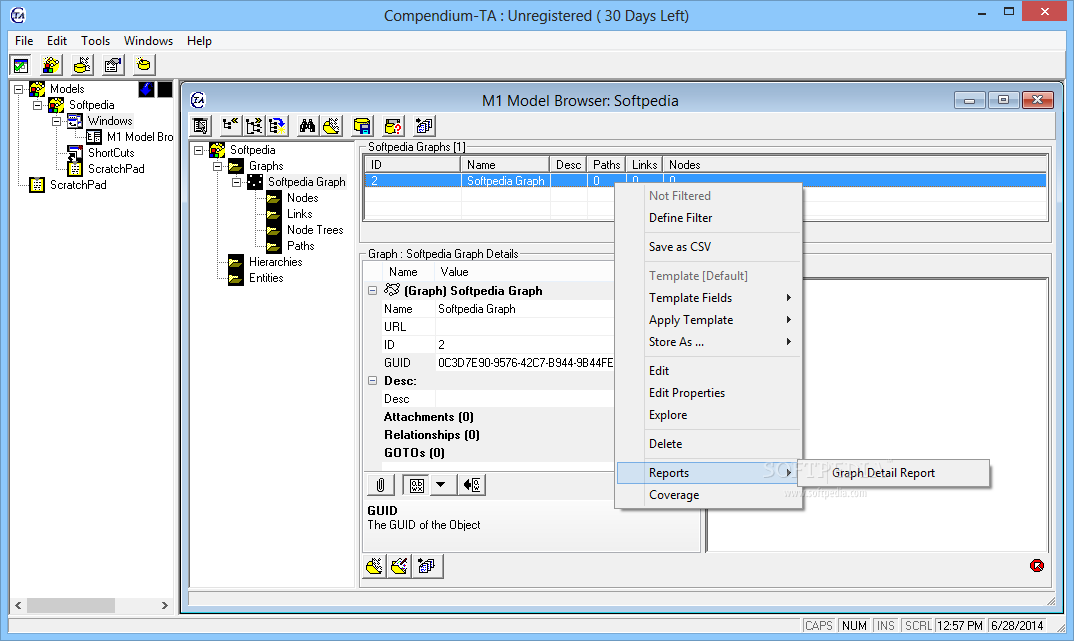Select Hierarchies folder in browser tree
Viewport: 1074px width, 641px height.
[x=275, y=262]
